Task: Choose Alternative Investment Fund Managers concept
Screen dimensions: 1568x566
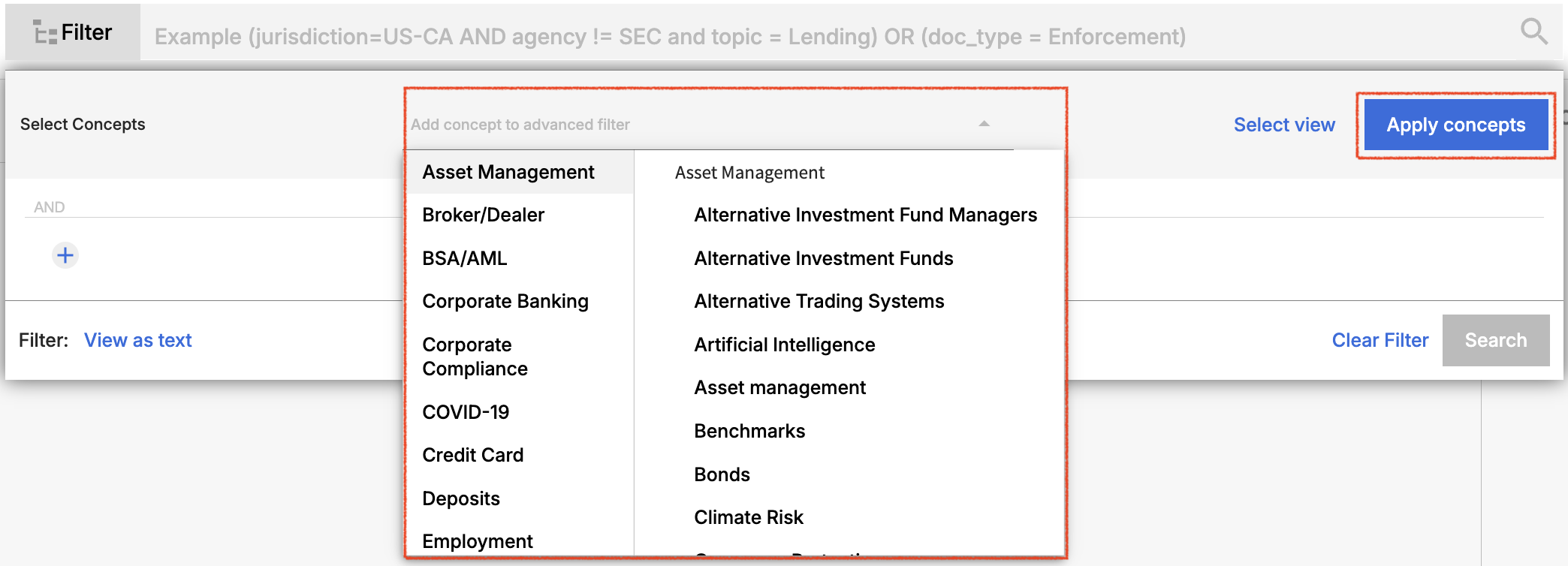Action: click(x=865, y=215)
